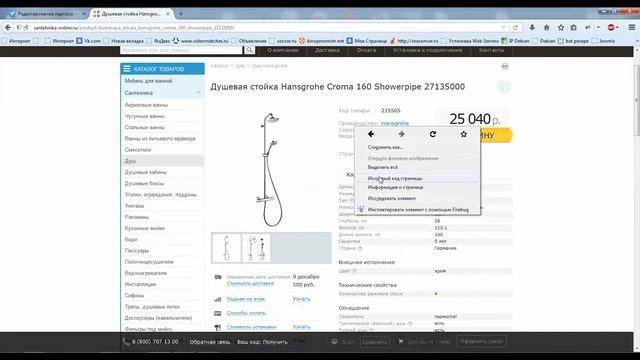Screen dimensions: 640x360
Task: Click the delivery truck icon
Action: tap(218, 277)
